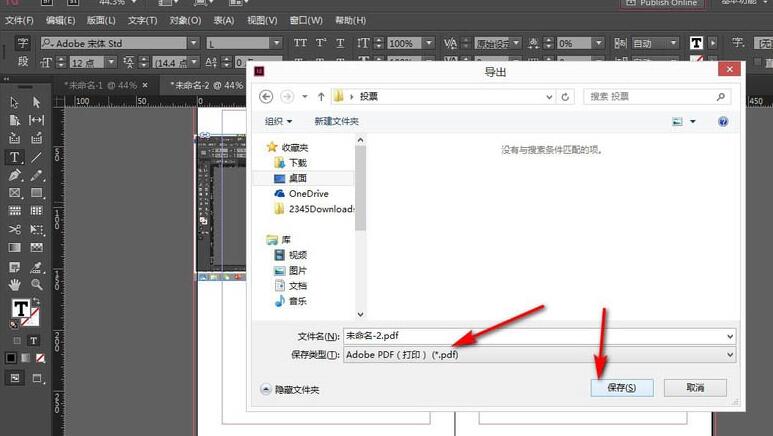Apply None swatch in toolbox
Viewport: 773px width, 436px height.
40,358
